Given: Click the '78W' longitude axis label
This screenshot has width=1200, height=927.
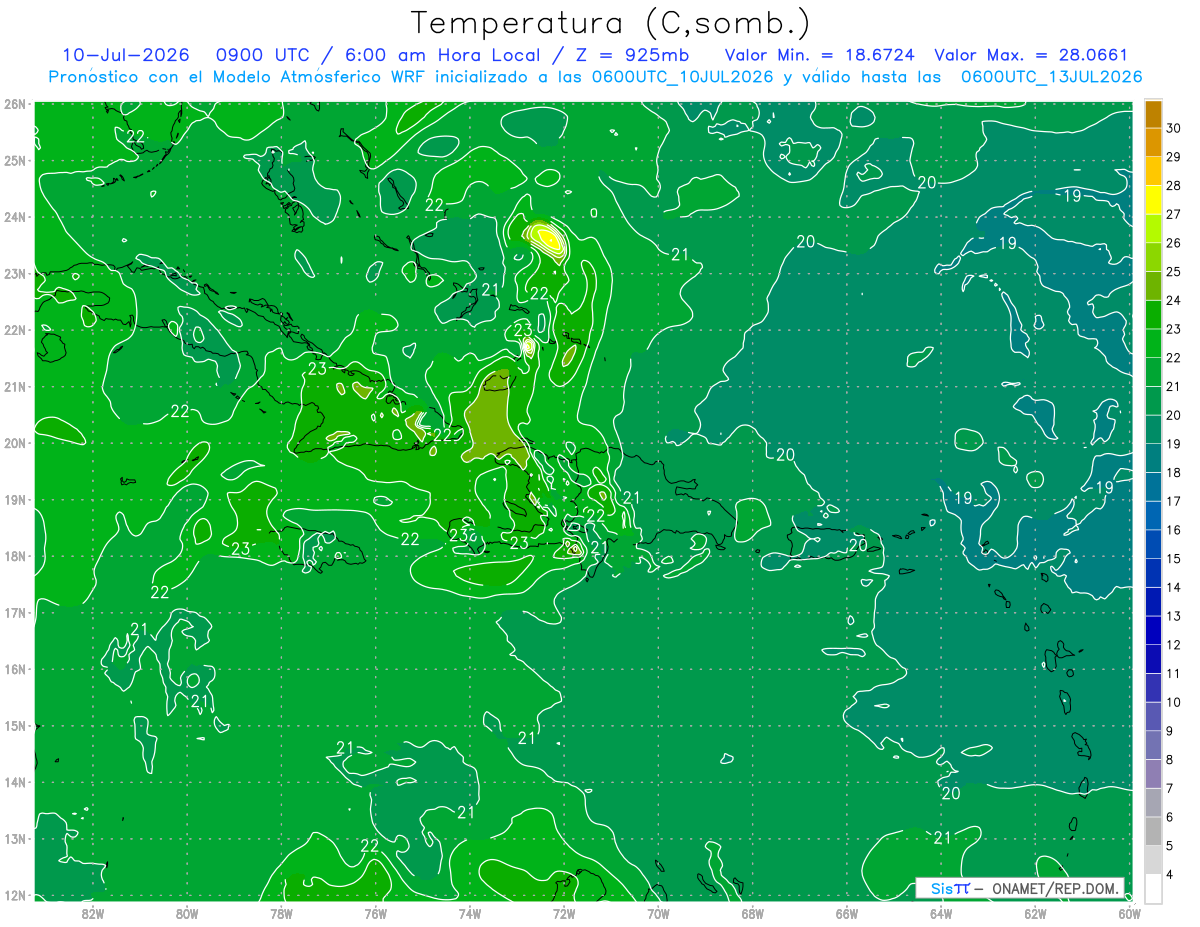Looking at the screenshot, I should (281, 913).
